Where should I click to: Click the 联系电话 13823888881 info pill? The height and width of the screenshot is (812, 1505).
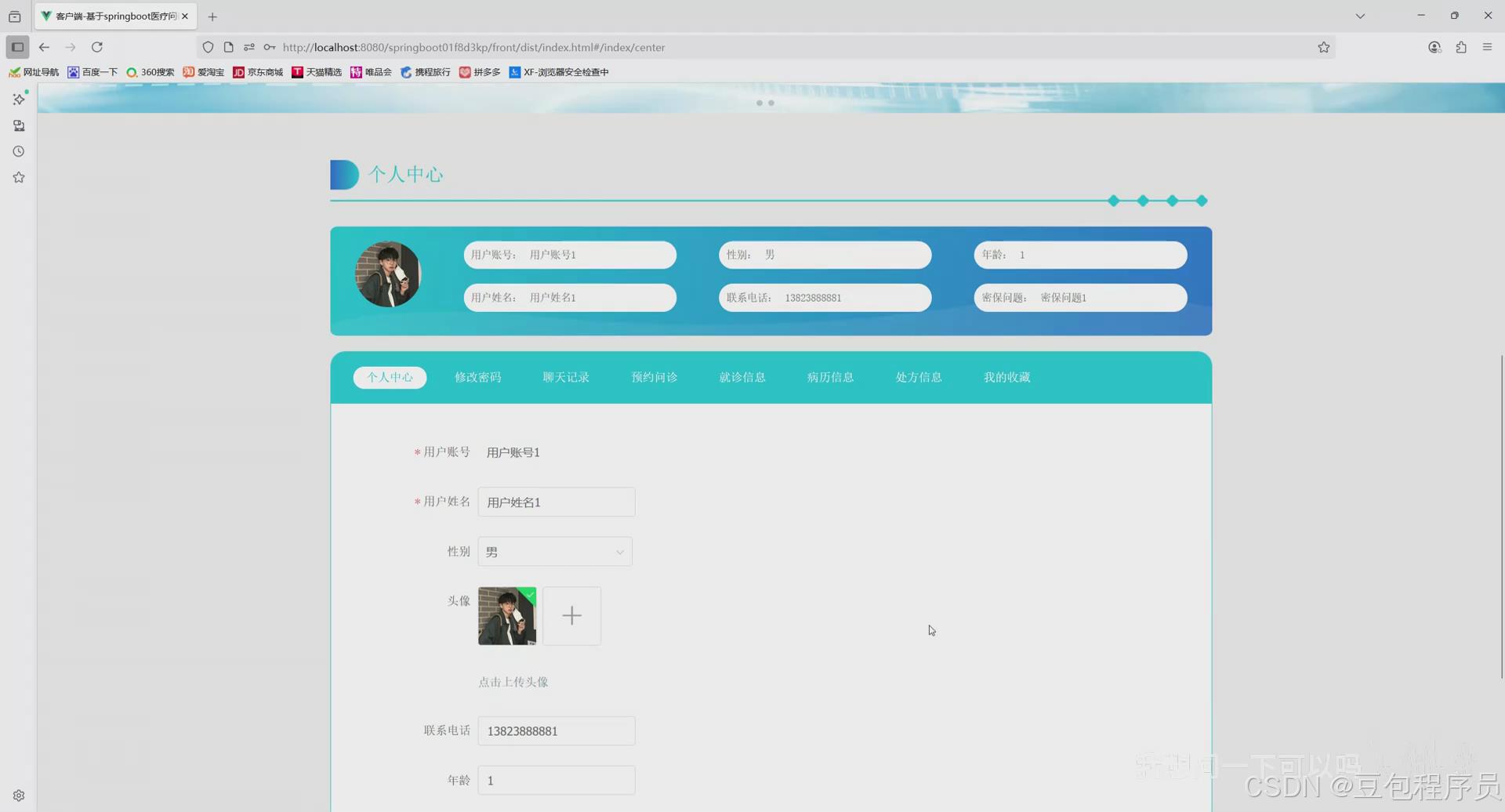[x=825, y=298]
